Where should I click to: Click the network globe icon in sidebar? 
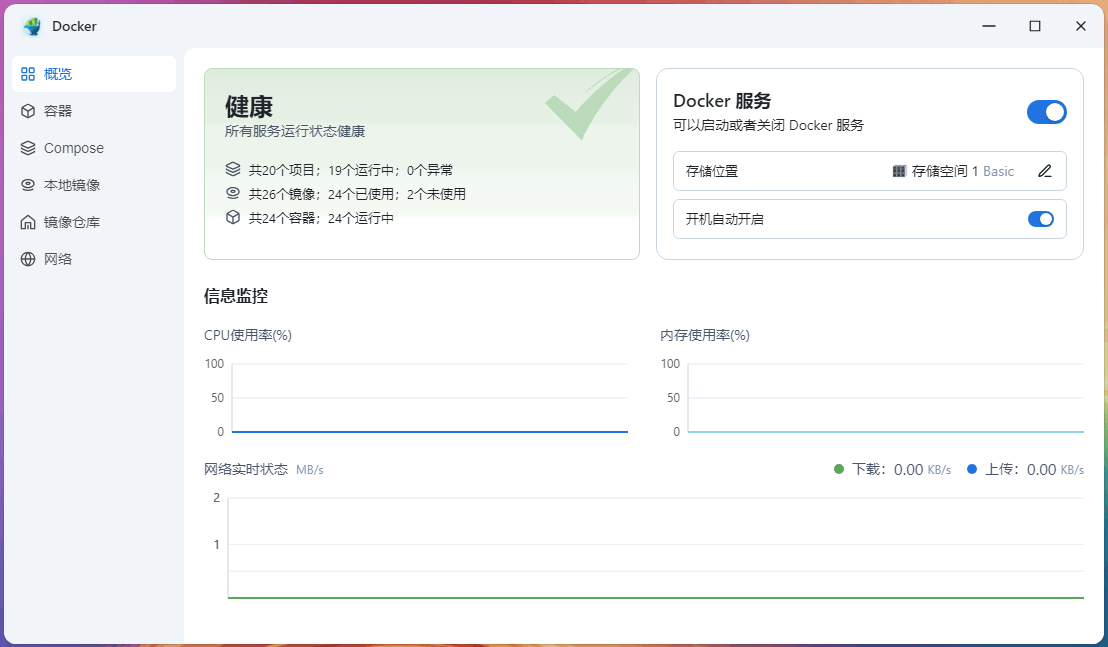point(28,259)
